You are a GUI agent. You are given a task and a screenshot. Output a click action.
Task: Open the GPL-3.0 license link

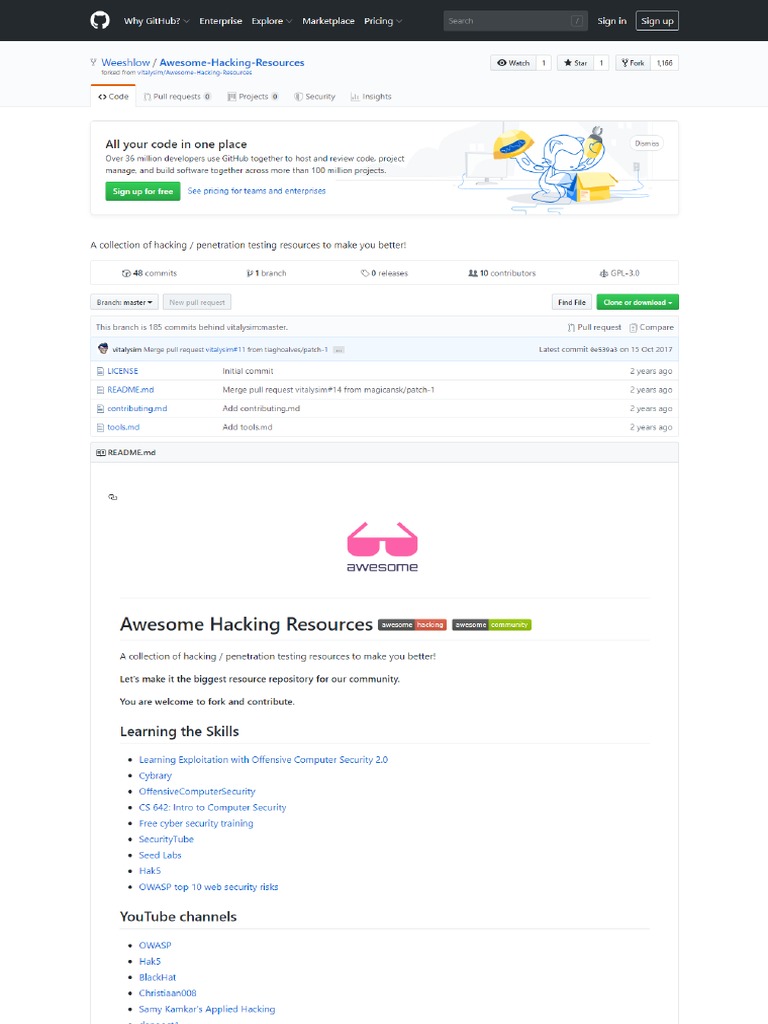coord(619,273)
